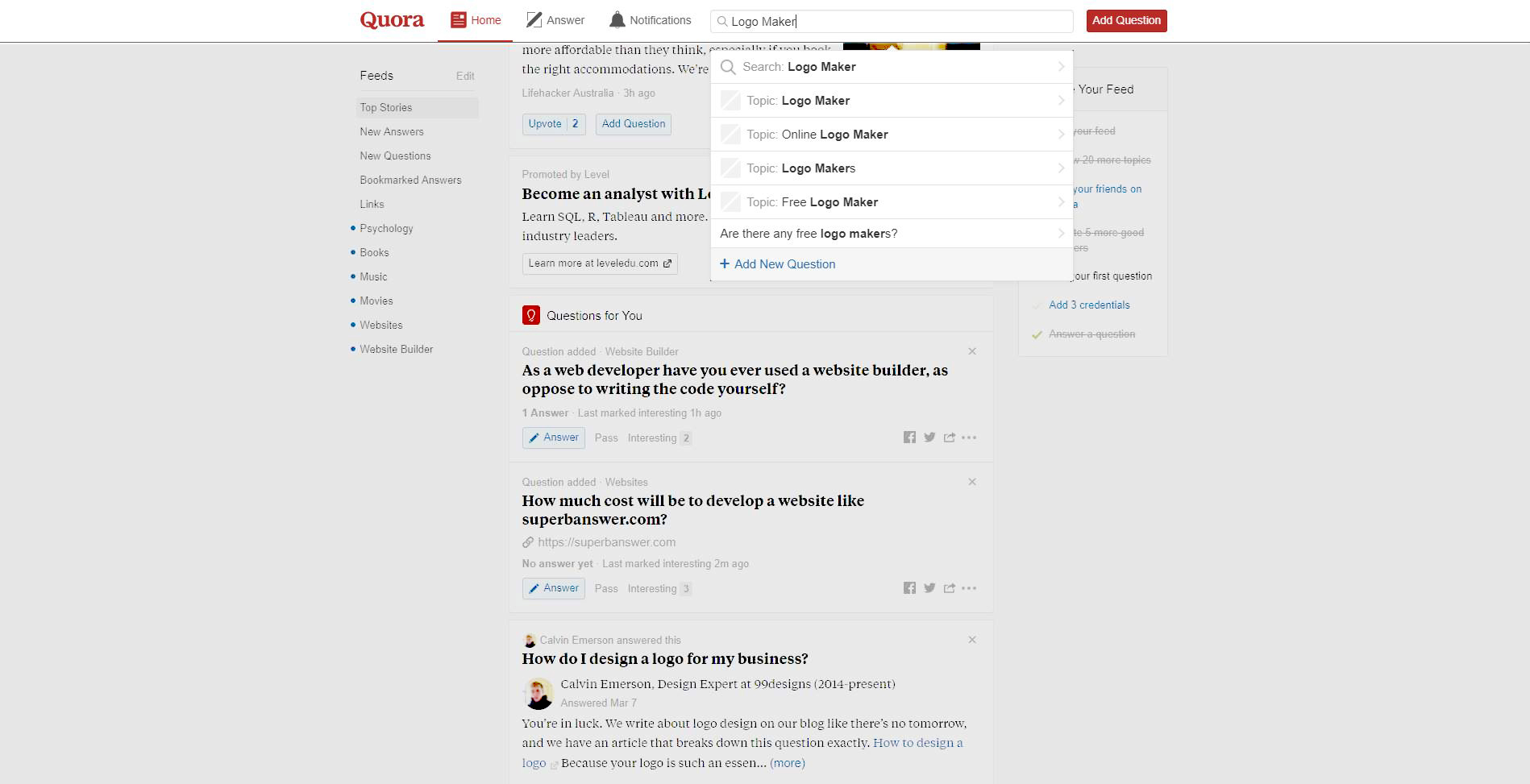Click the magnifier icon beside Search: Logo Maker
Image resolution: width=1530 pixels, height=784 pixels.
[x=728, y=67]
